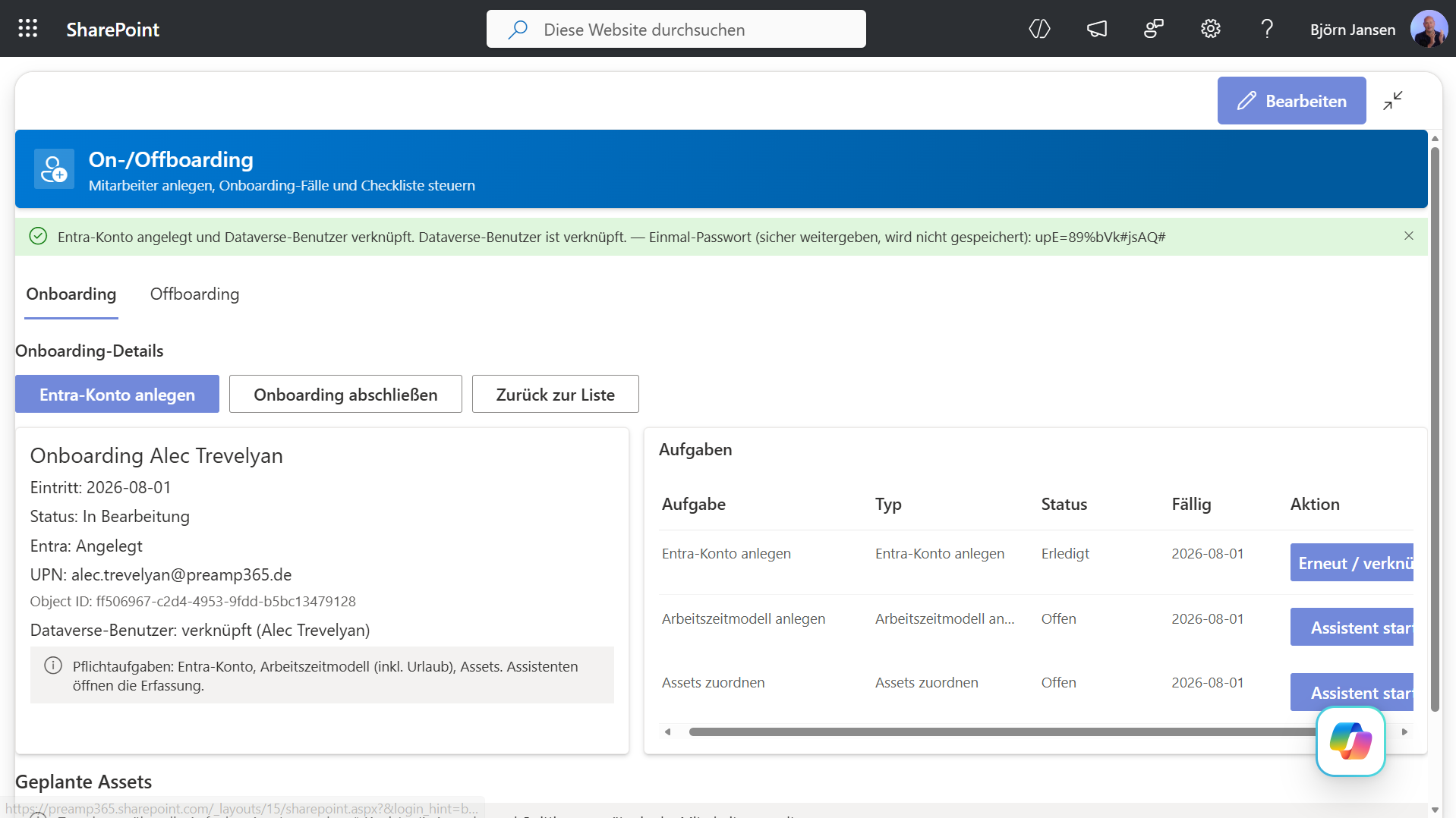Click the Object ID ff506967 line

193,601
